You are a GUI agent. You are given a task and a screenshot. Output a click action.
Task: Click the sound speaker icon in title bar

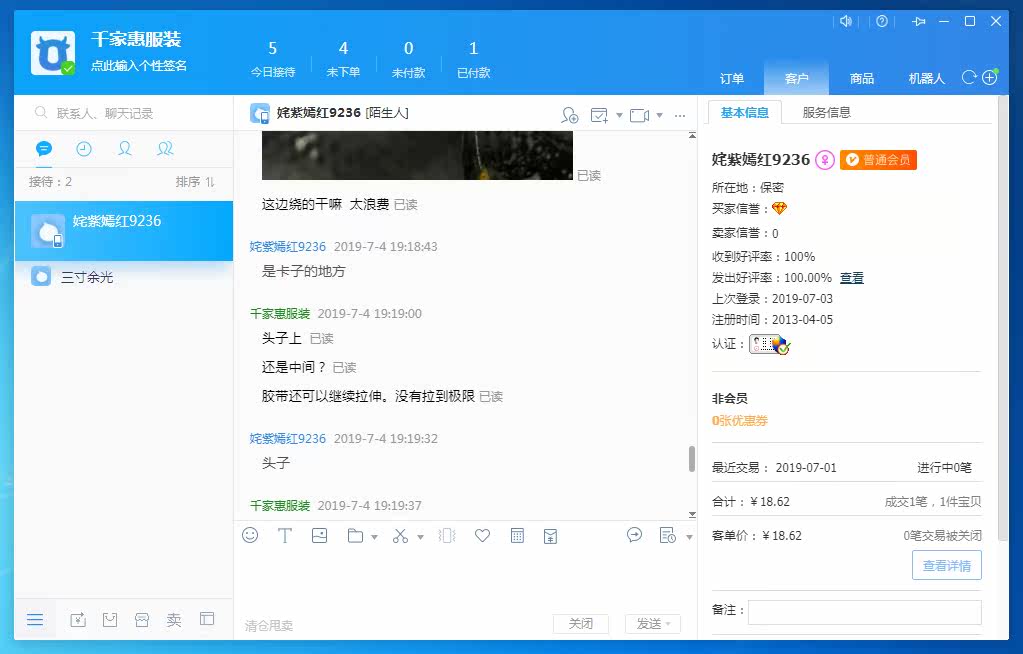[x=846, y=22]
